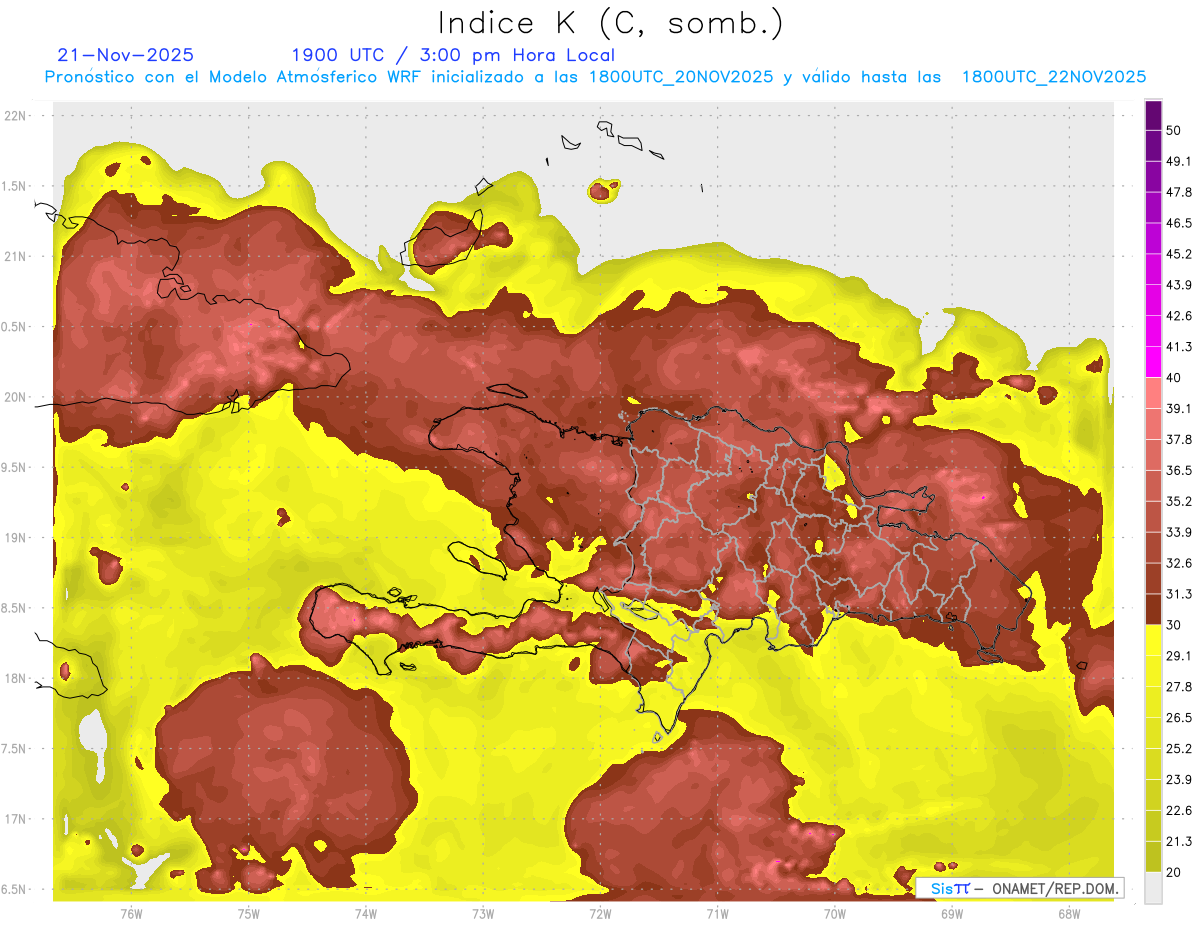The image size is (1200, 927).
Task: Click the light gray swatch below 20
Action: tap(1153, 887)
